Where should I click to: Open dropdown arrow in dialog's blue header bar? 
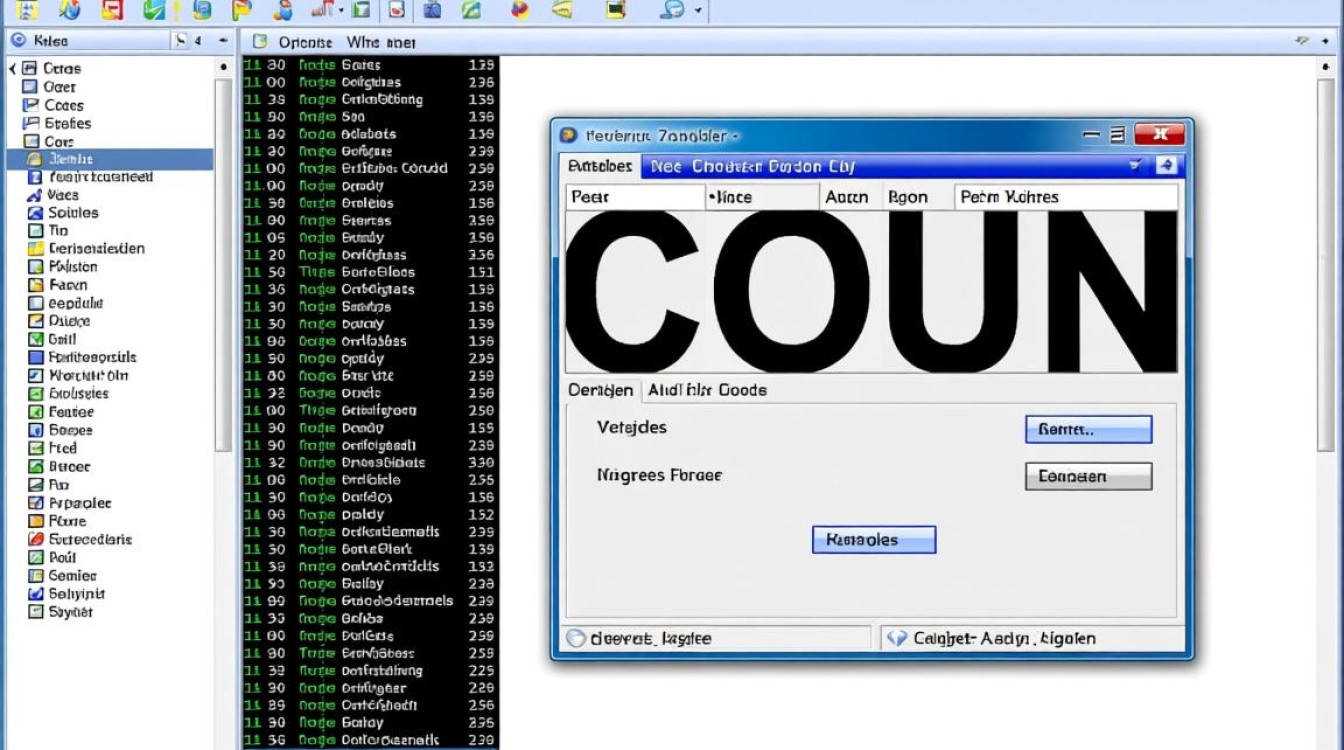point(1135,166)
